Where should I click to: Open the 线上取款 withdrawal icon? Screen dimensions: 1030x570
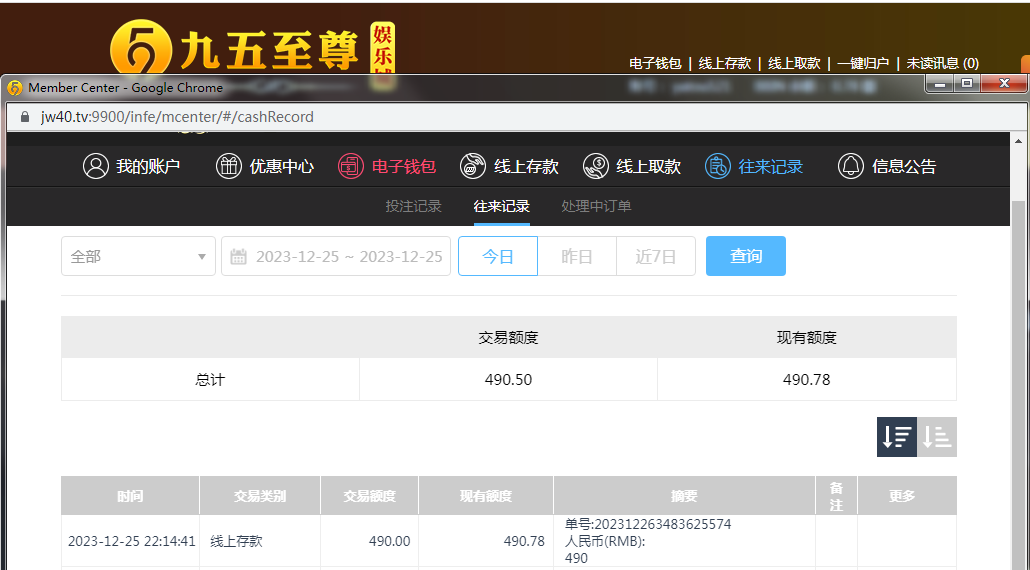pyautogui.click(x=595, y=166)
